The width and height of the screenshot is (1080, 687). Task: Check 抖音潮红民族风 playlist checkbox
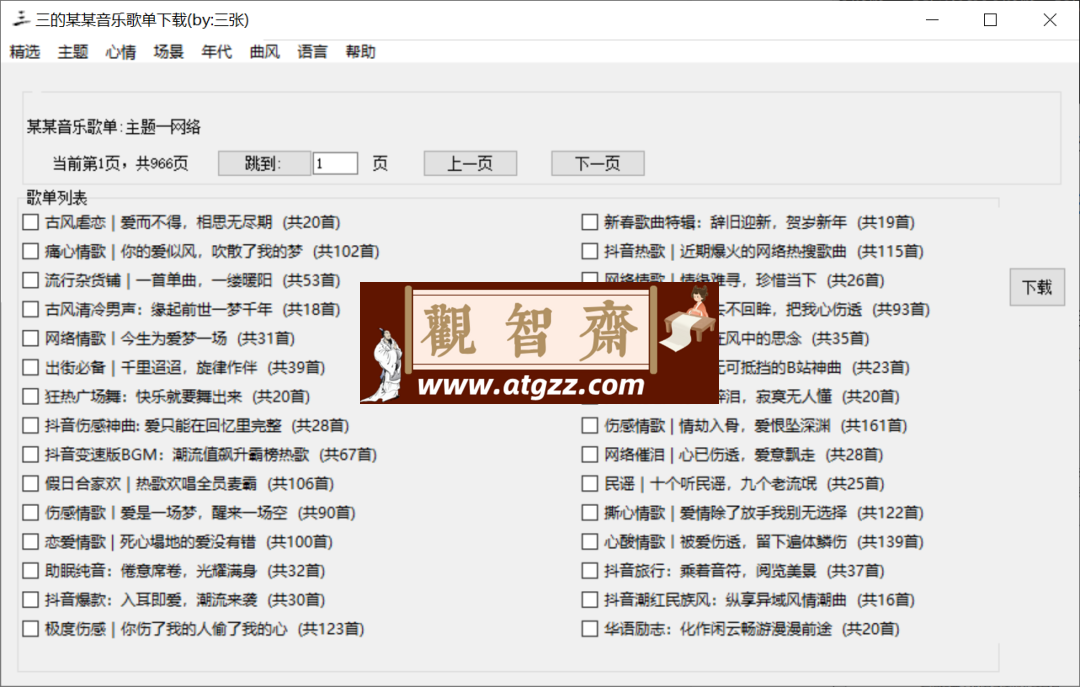click(590, 599)
